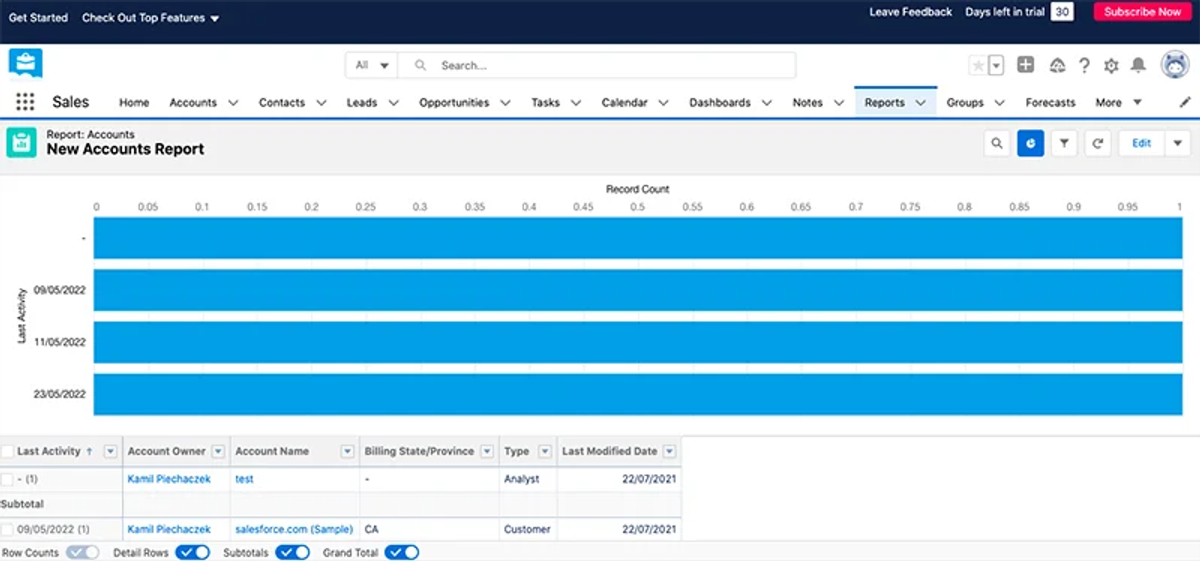Open the Account Name column menu
This screenshot has height=561, width=1200.
pos(347,451)
